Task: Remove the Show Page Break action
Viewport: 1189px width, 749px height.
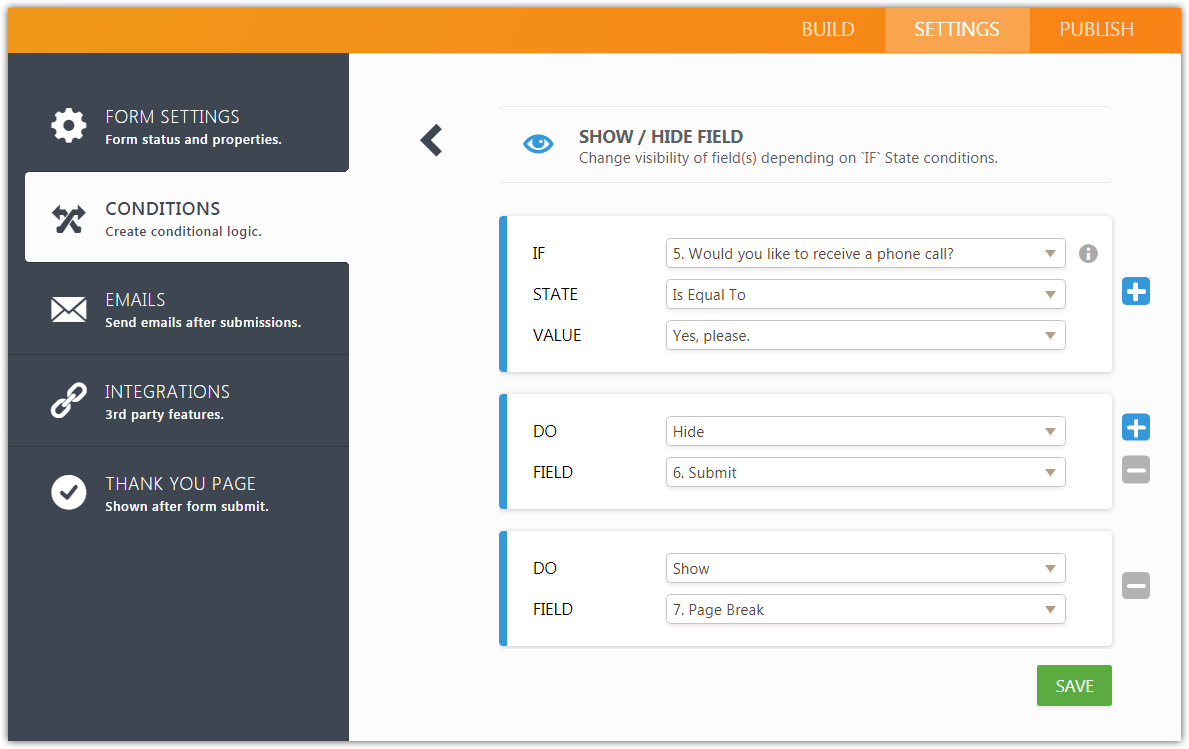Action: tap(1135, 586)
